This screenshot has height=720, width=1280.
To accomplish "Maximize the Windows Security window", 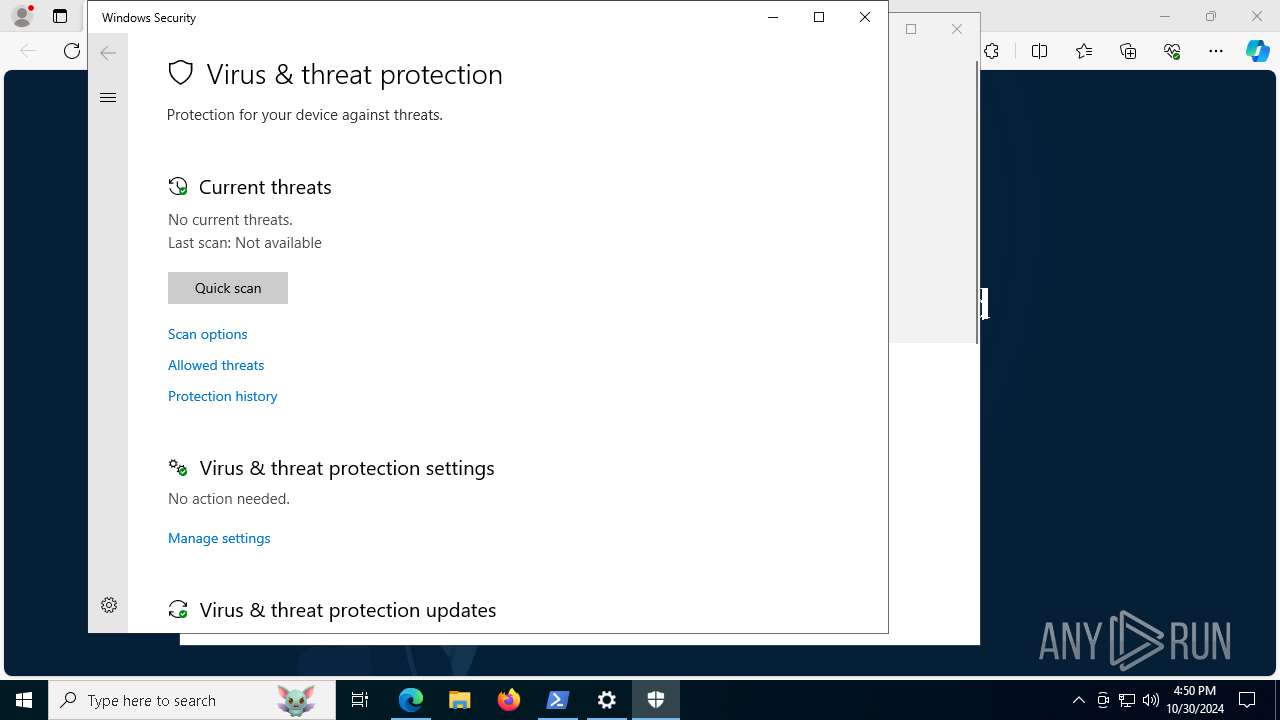I will 819,17.
